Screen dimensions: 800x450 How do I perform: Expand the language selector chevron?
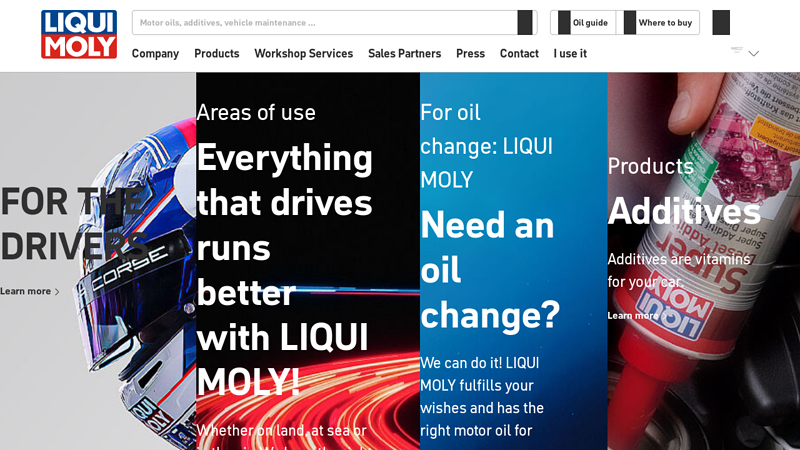[754, 54]
